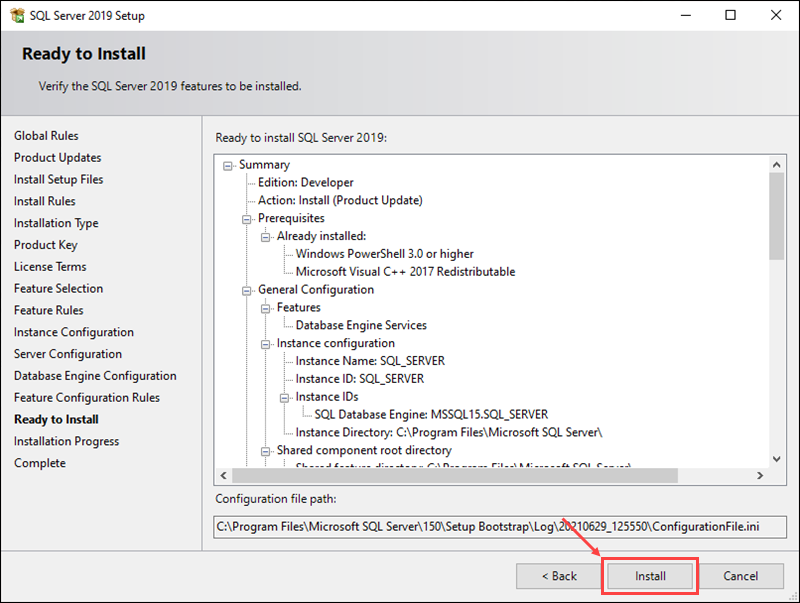Minimize the setup window
Image resolution: width=800 pixels, height=603 pixels.
[x=685, y=15]
